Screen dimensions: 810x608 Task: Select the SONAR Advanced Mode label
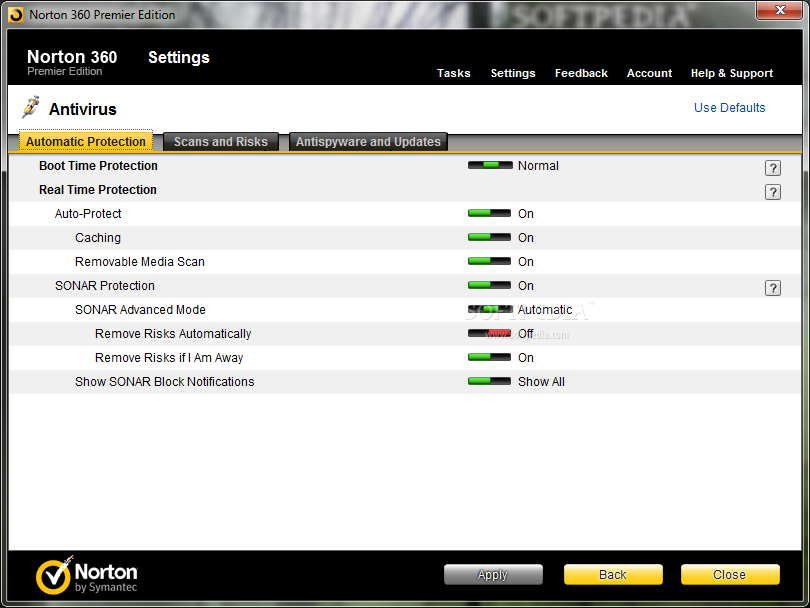[x=140, y=310]
